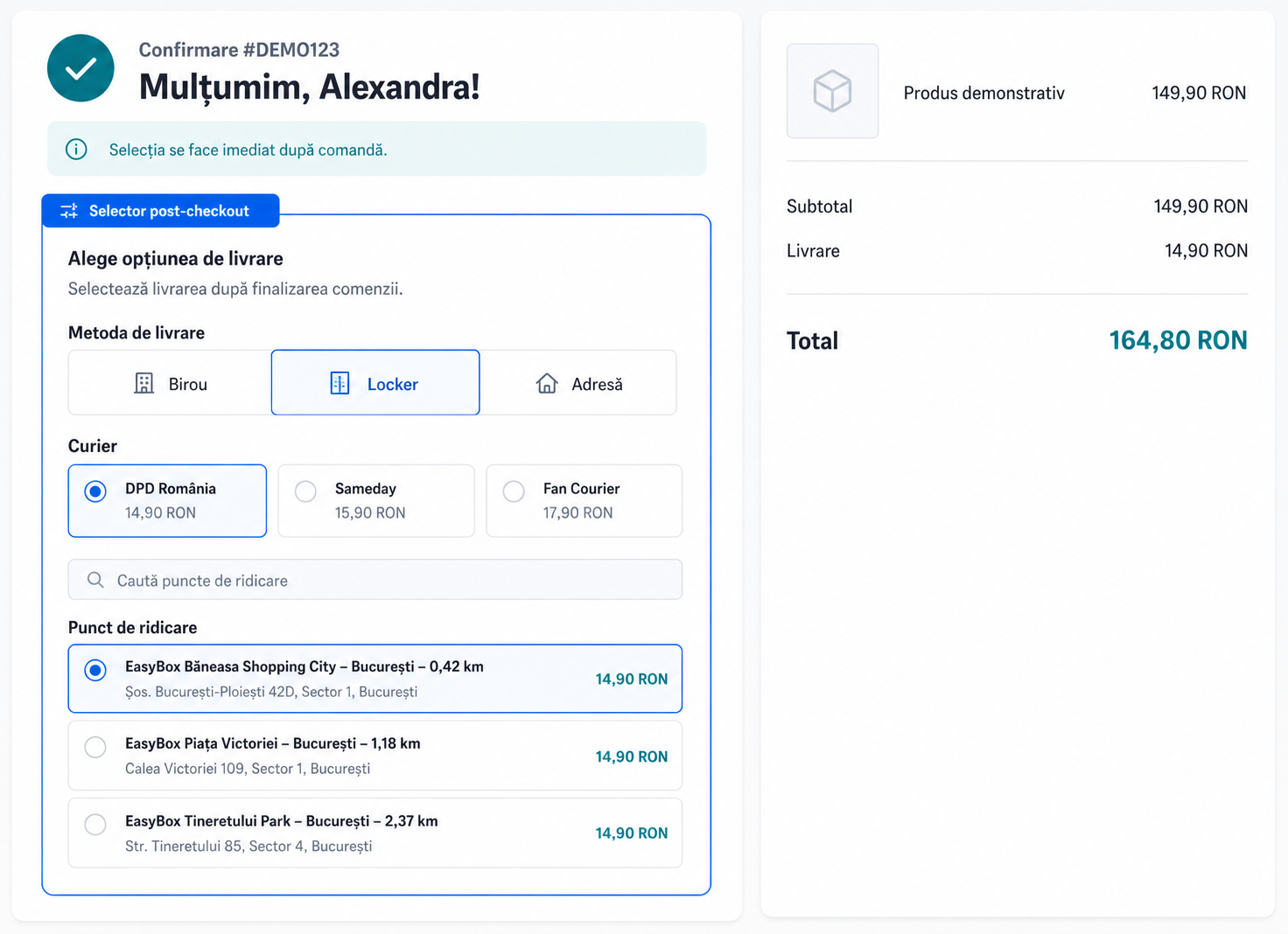The width and height of the screenshot is (1288, 934).
Task: Switch to the Adresă delivery method
Action: [578, 383]
